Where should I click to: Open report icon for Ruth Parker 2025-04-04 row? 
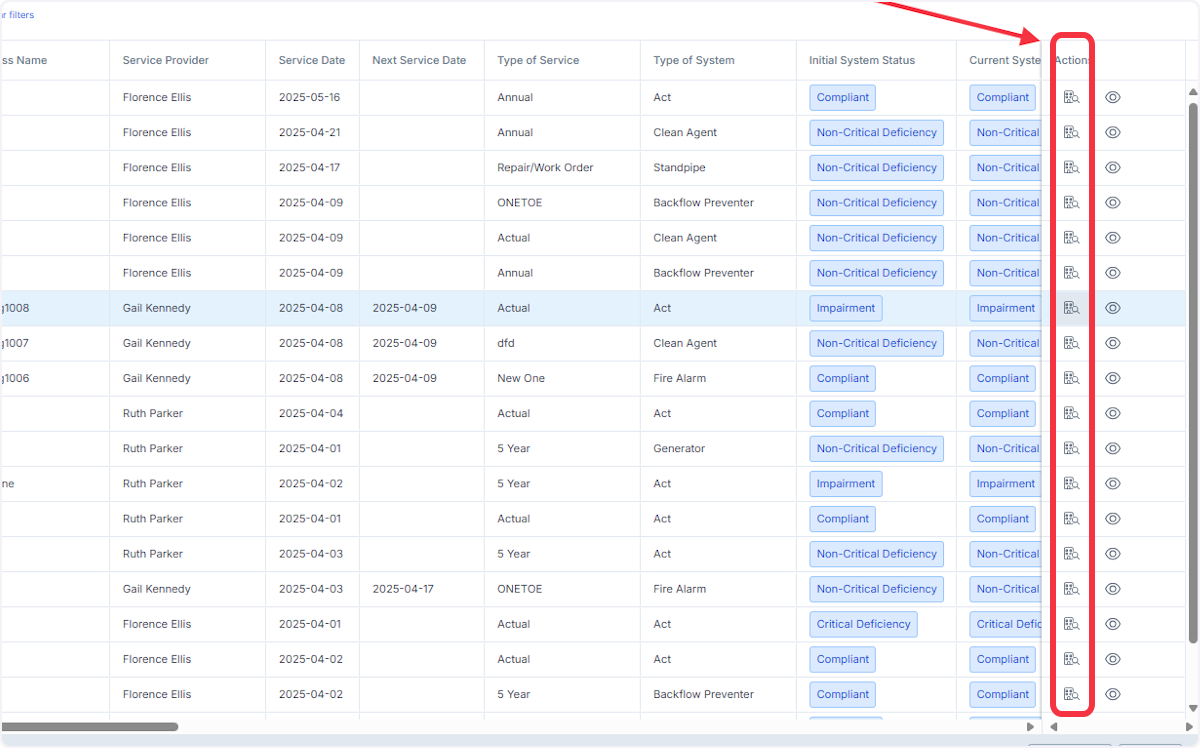[1071, 413]
